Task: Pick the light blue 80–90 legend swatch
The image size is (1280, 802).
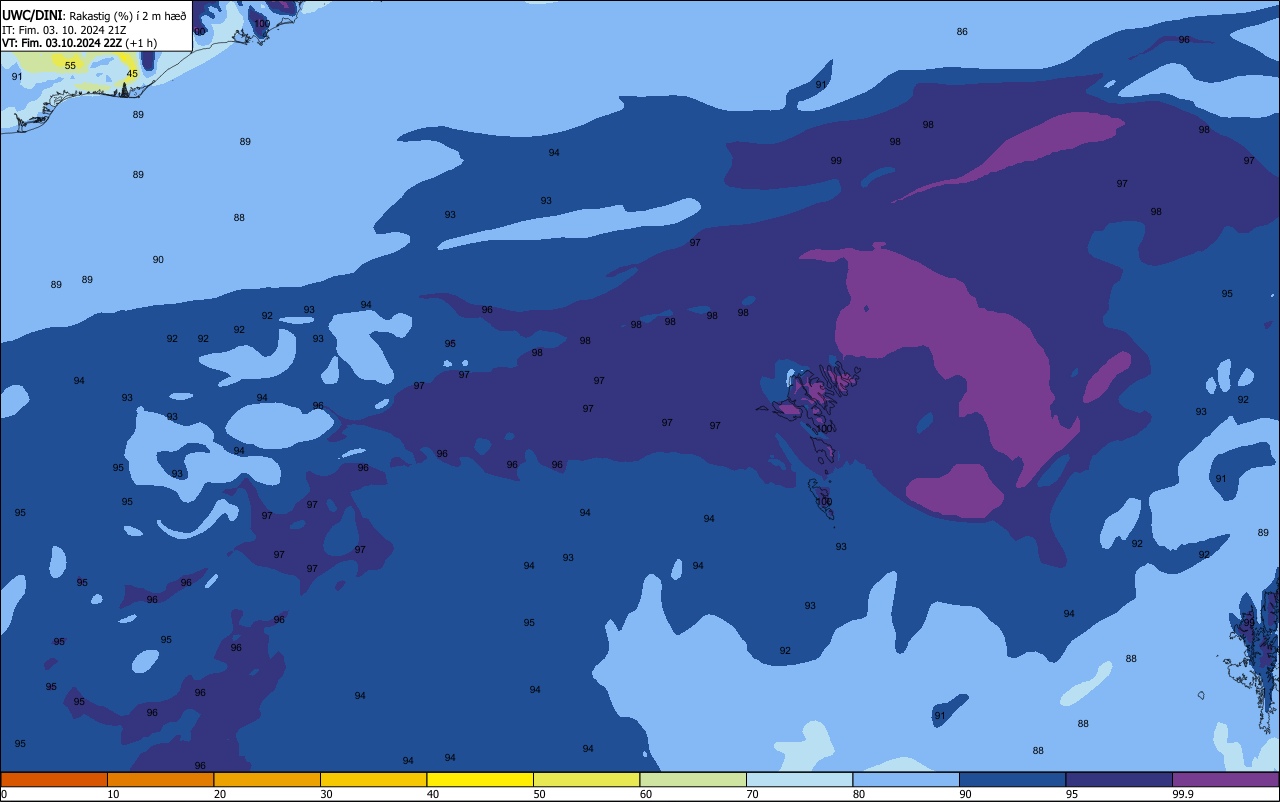Action: tap(906, 779)
